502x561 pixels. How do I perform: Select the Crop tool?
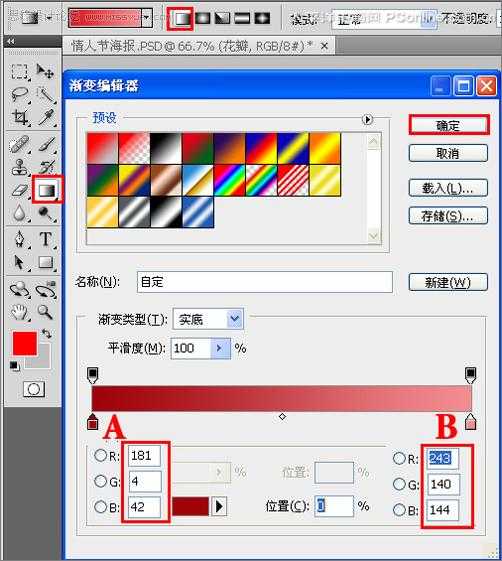coord(20,117)
